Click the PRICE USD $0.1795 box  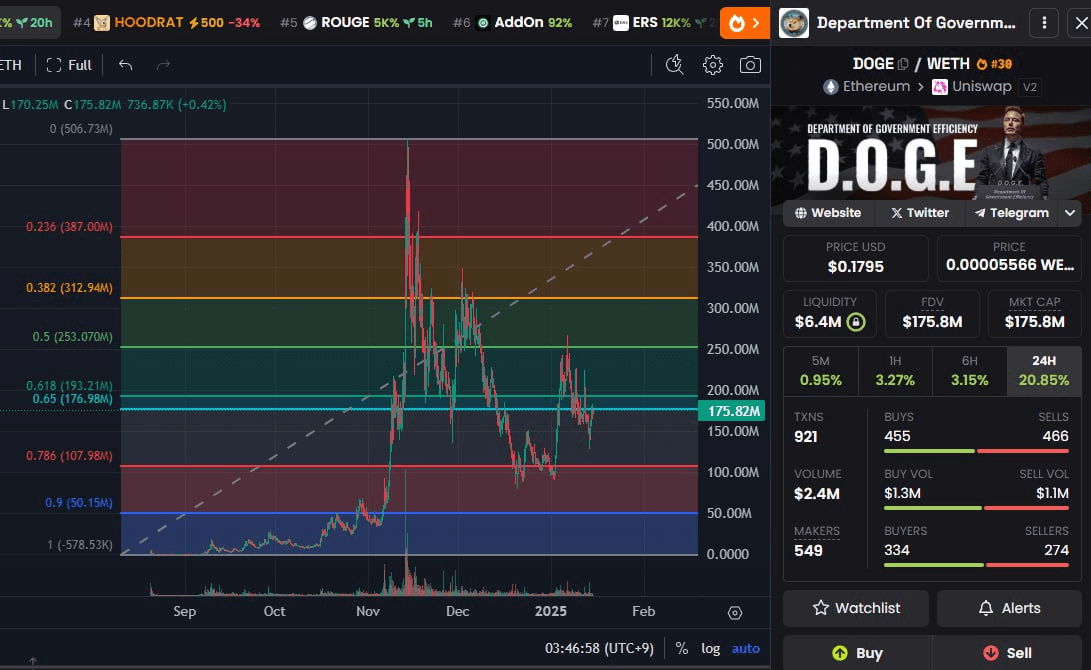tap(856, 259)
